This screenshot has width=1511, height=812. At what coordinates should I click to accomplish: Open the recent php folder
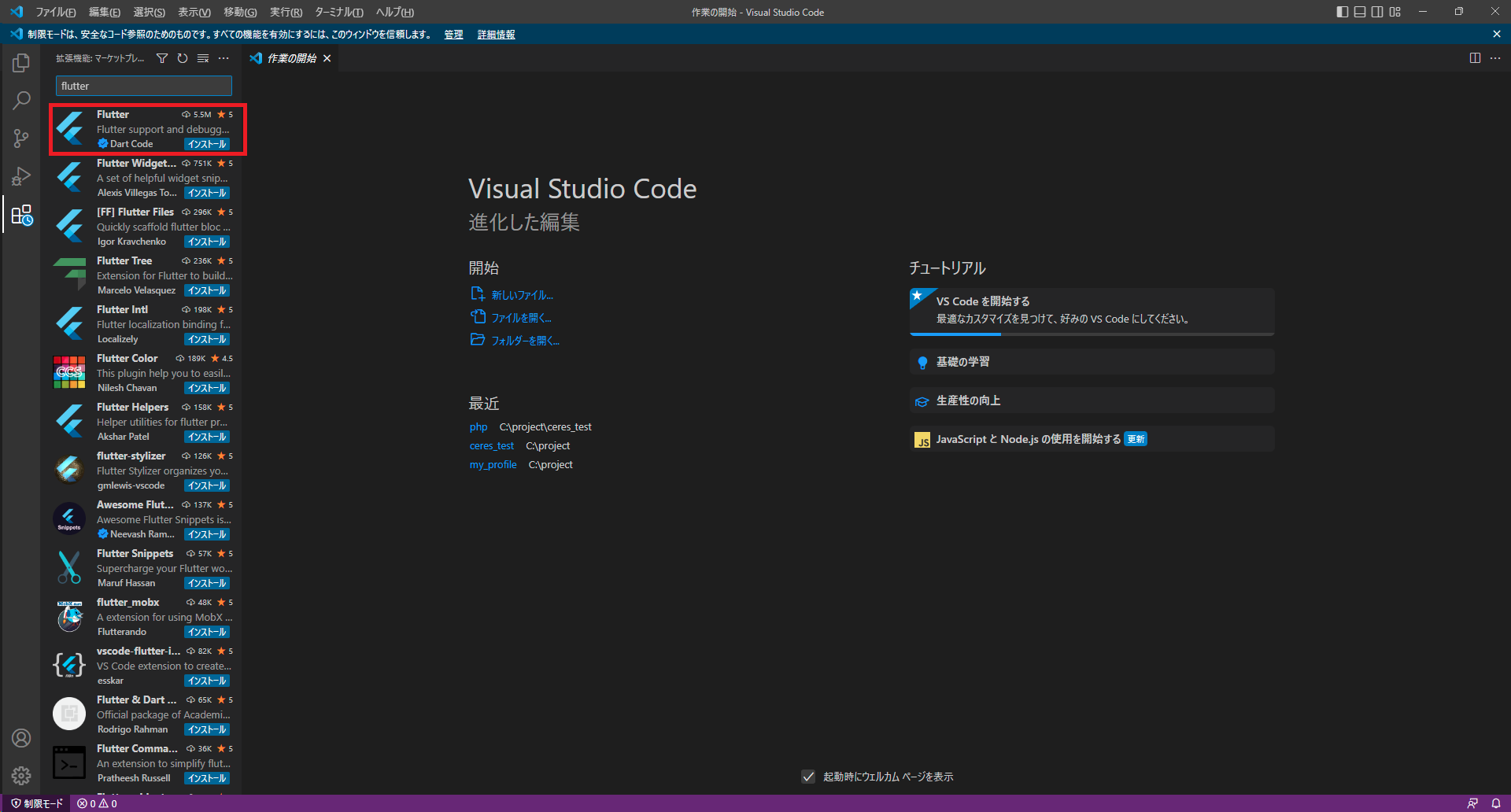click(478, 427)
